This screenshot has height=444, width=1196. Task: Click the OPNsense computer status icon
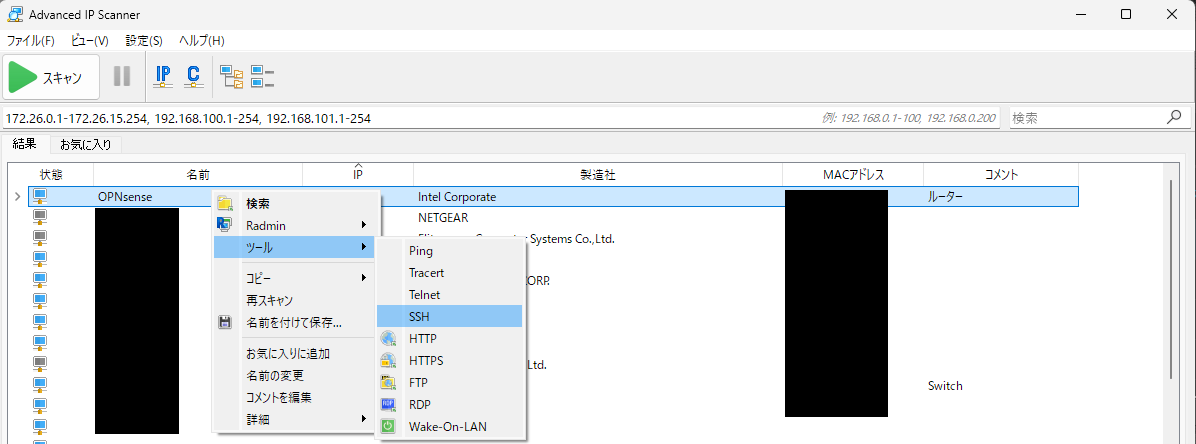40,197
